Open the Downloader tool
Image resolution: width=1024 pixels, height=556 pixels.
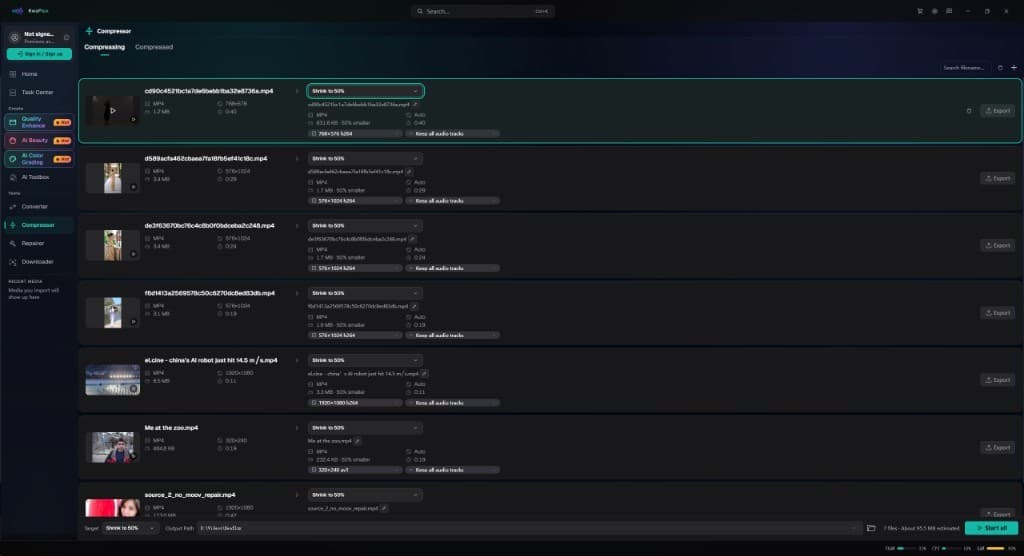click(x=37, y=262)
